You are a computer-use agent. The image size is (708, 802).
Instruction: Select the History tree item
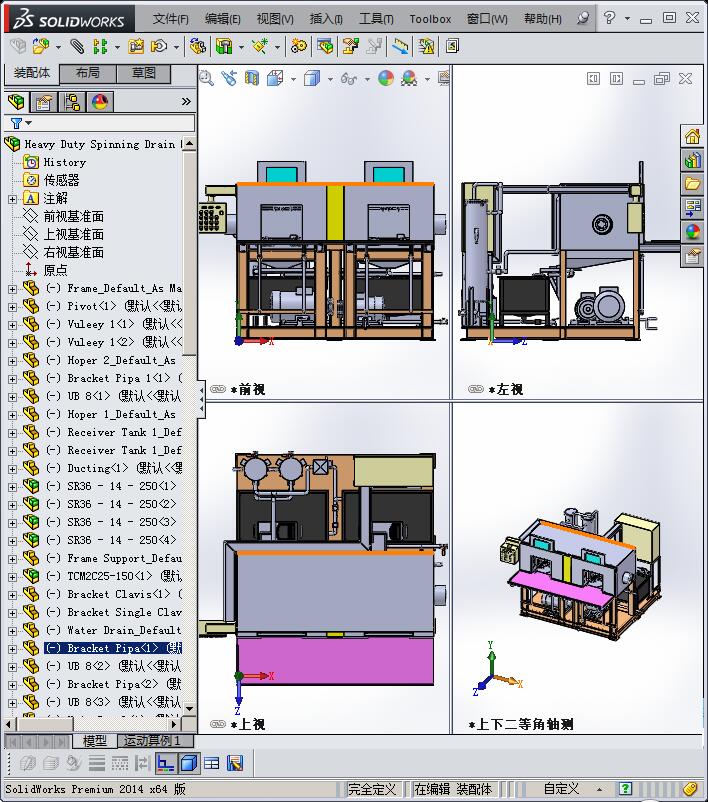(x=64, y=163)
